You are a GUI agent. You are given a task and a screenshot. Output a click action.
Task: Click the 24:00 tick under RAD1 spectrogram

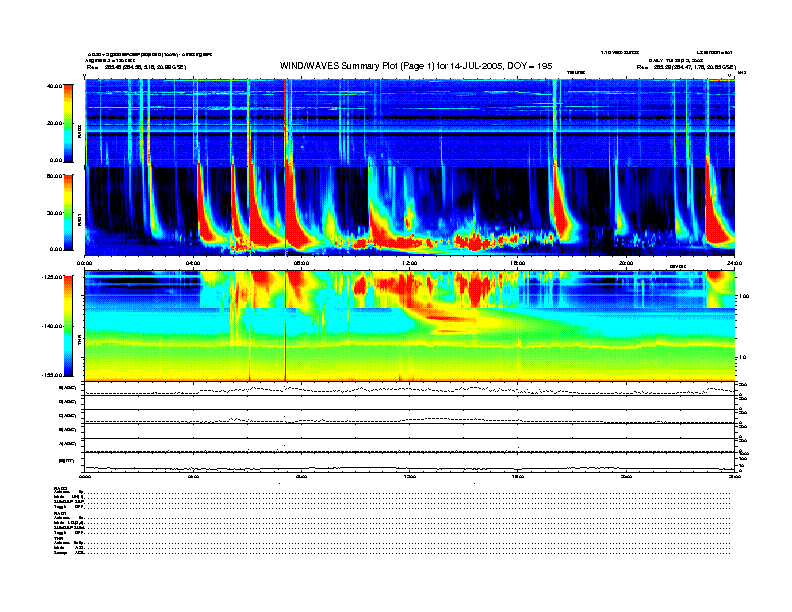click(734, 263)
